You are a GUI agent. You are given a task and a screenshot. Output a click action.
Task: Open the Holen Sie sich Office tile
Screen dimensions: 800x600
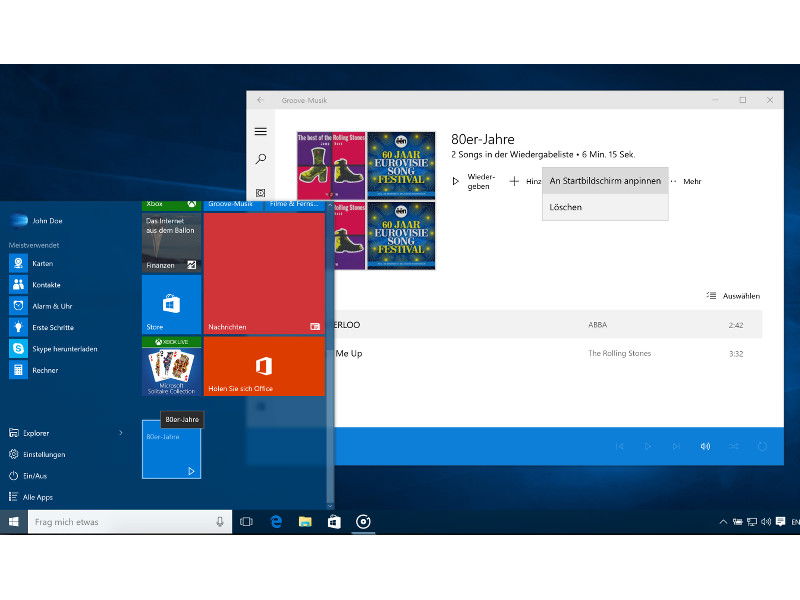click(264, 366)
